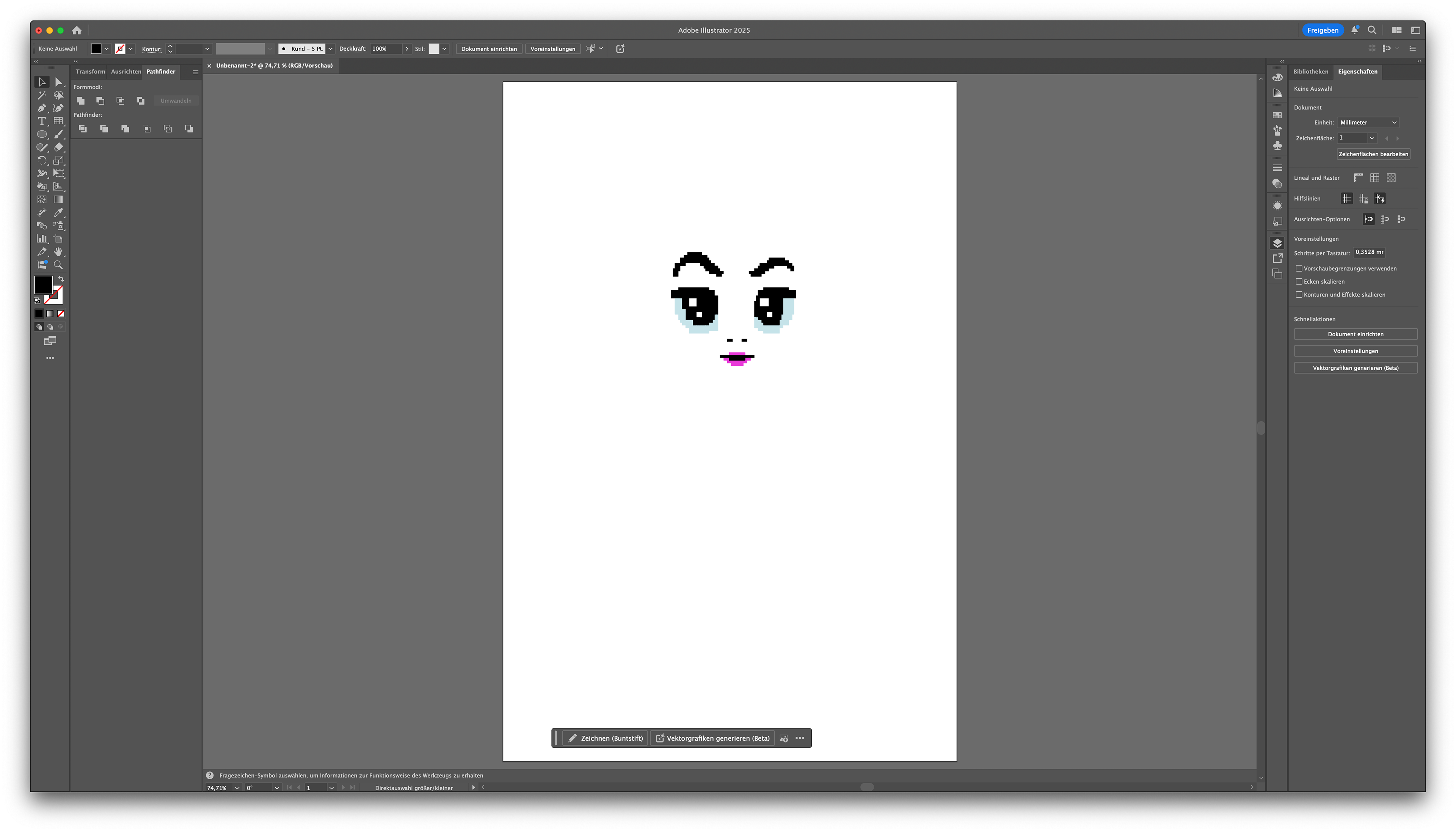Viewport: 1456px width, 832px height.
Task: Select the Eraser tool
Action: (58, 148)
